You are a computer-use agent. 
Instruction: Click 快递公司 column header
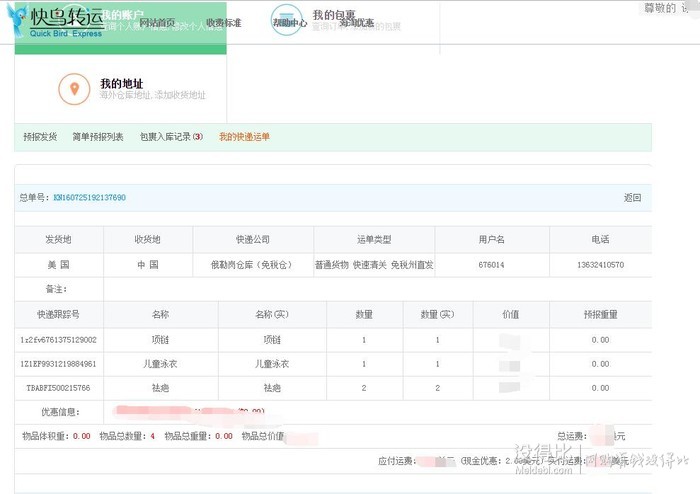click(x=253, y=240)
